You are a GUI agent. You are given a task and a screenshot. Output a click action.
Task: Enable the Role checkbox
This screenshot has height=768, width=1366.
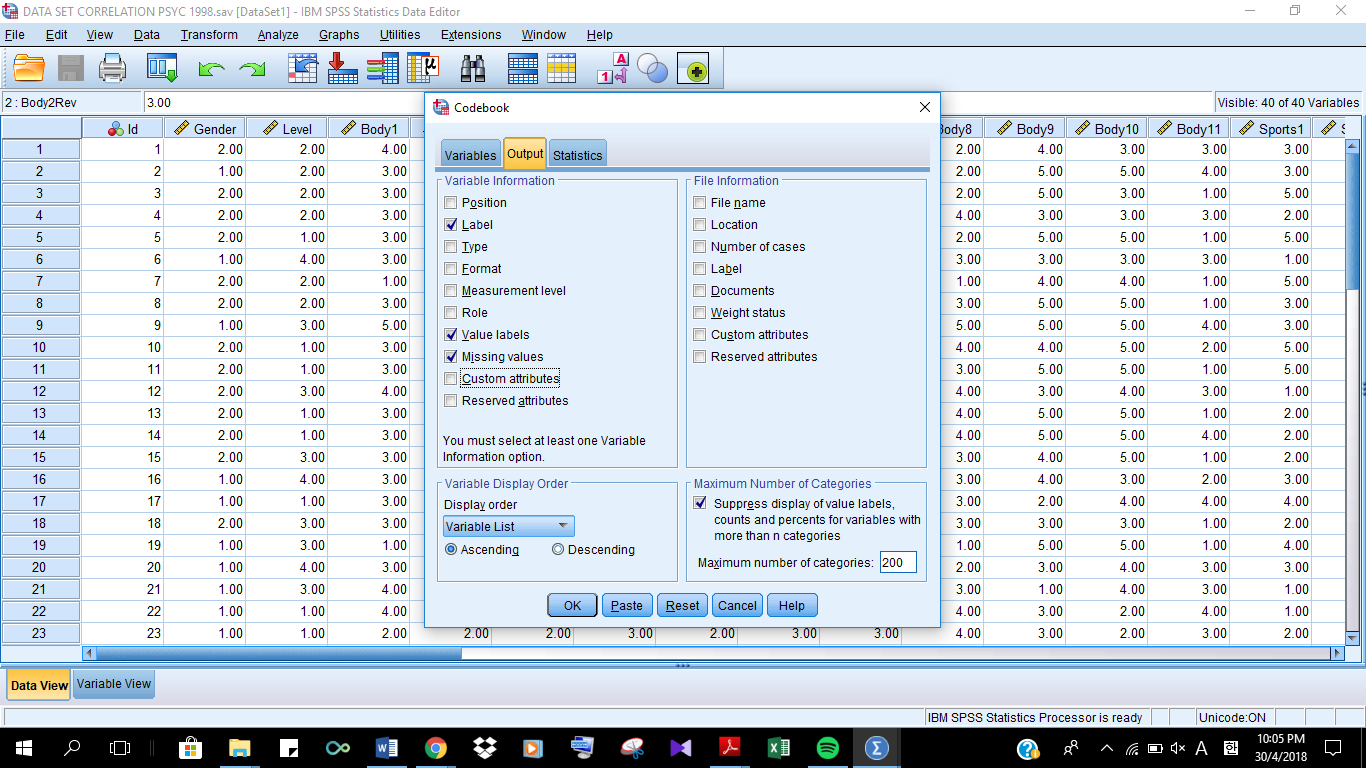pos(451,313)
